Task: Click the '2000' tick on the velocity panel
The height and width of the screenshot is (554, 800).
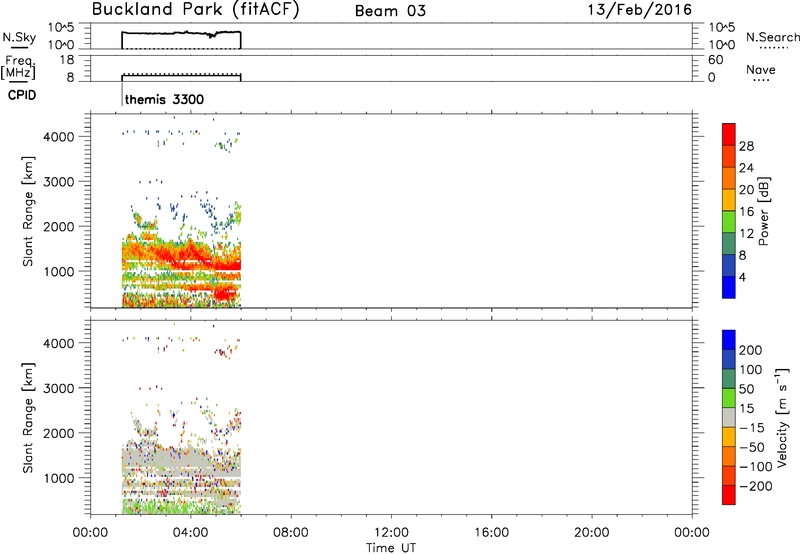Action: point(59,433)
